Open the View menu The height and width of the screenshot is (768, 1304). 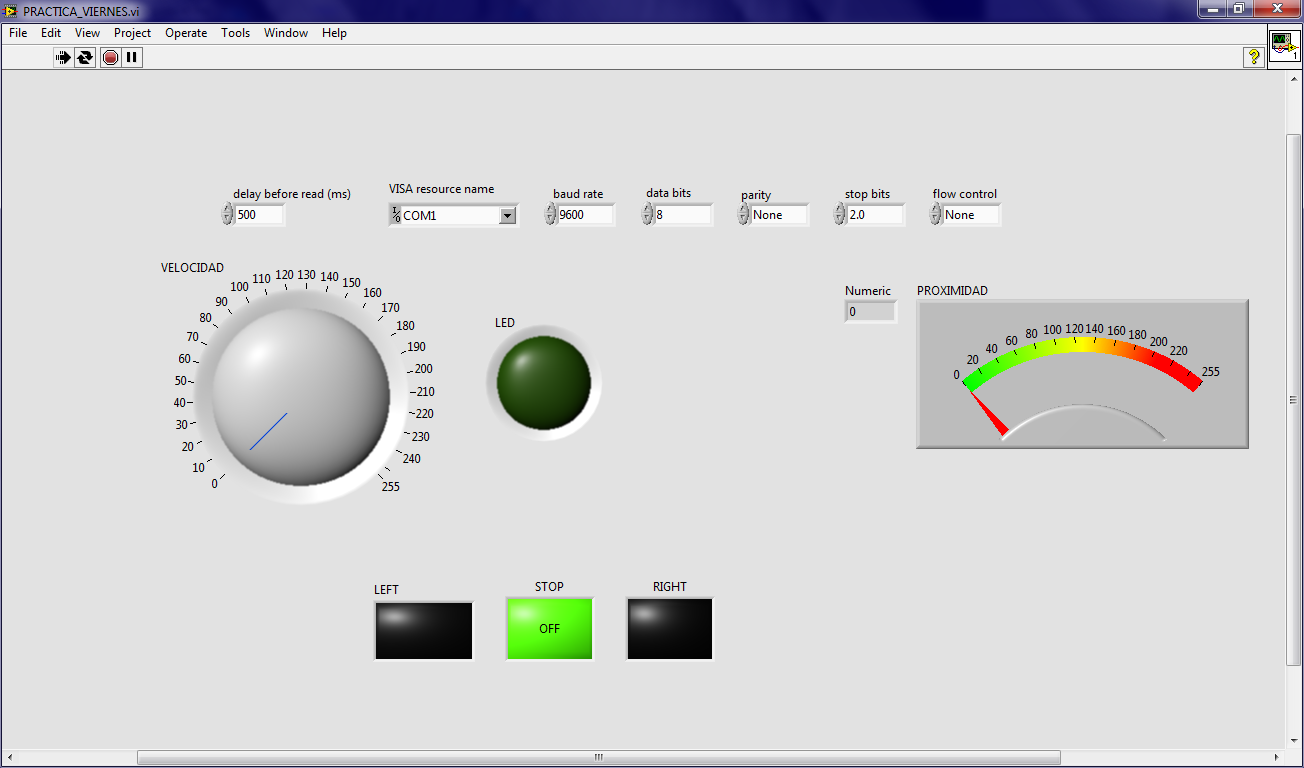[x=87, y=33]
